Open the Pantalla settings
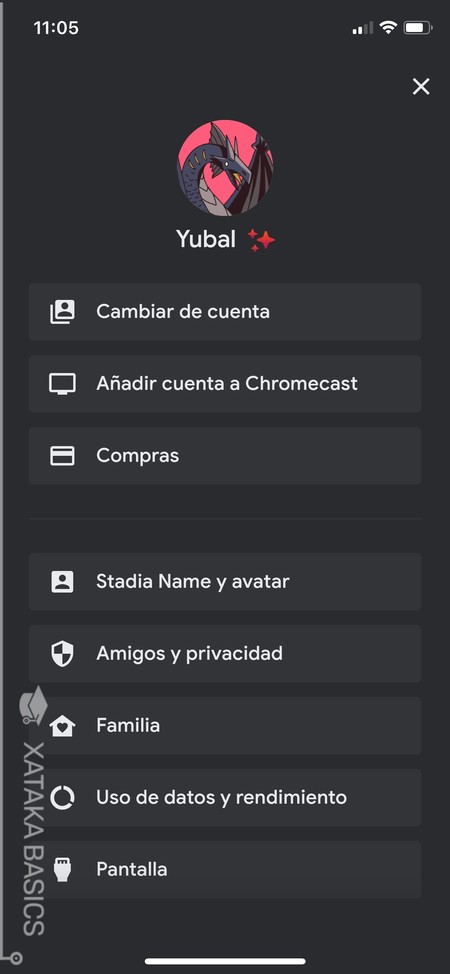450x974 pixels. (225, 870)
